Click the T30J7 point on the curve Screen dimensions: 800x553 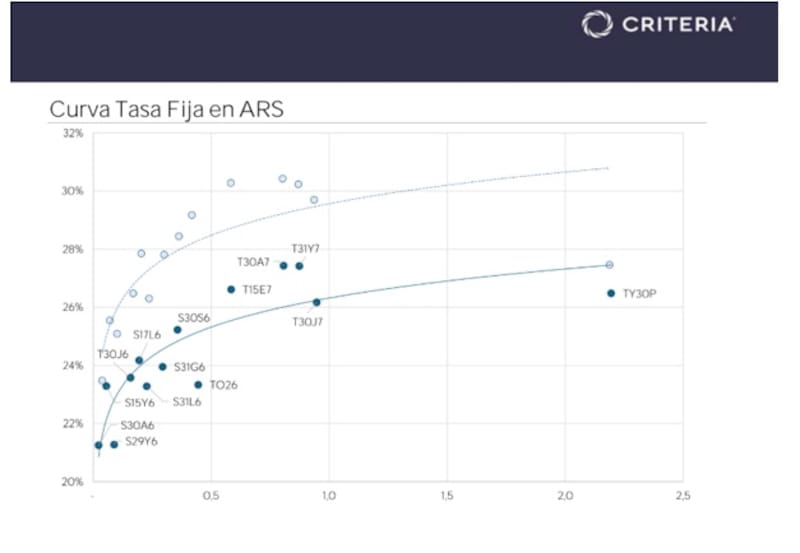[317, 302]
